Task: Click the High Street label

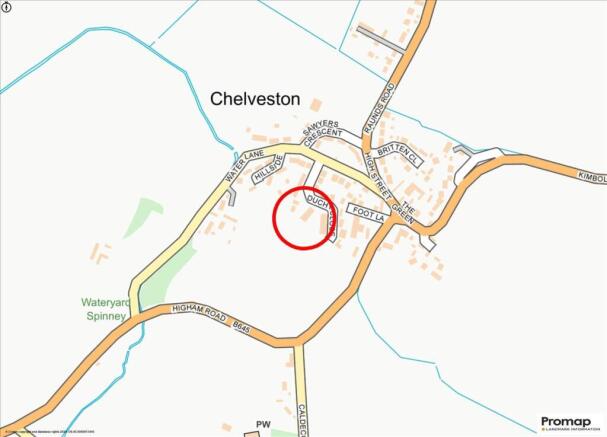Action: 377,175
